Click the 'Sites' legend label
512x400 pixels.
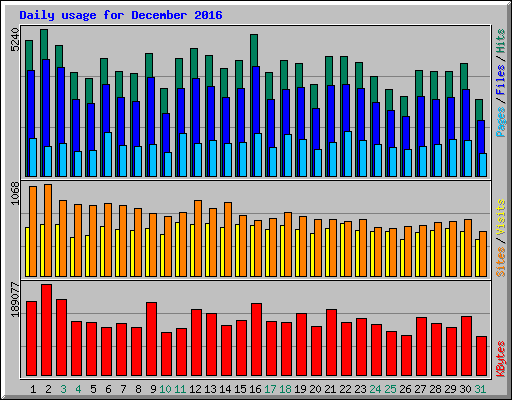501,262
